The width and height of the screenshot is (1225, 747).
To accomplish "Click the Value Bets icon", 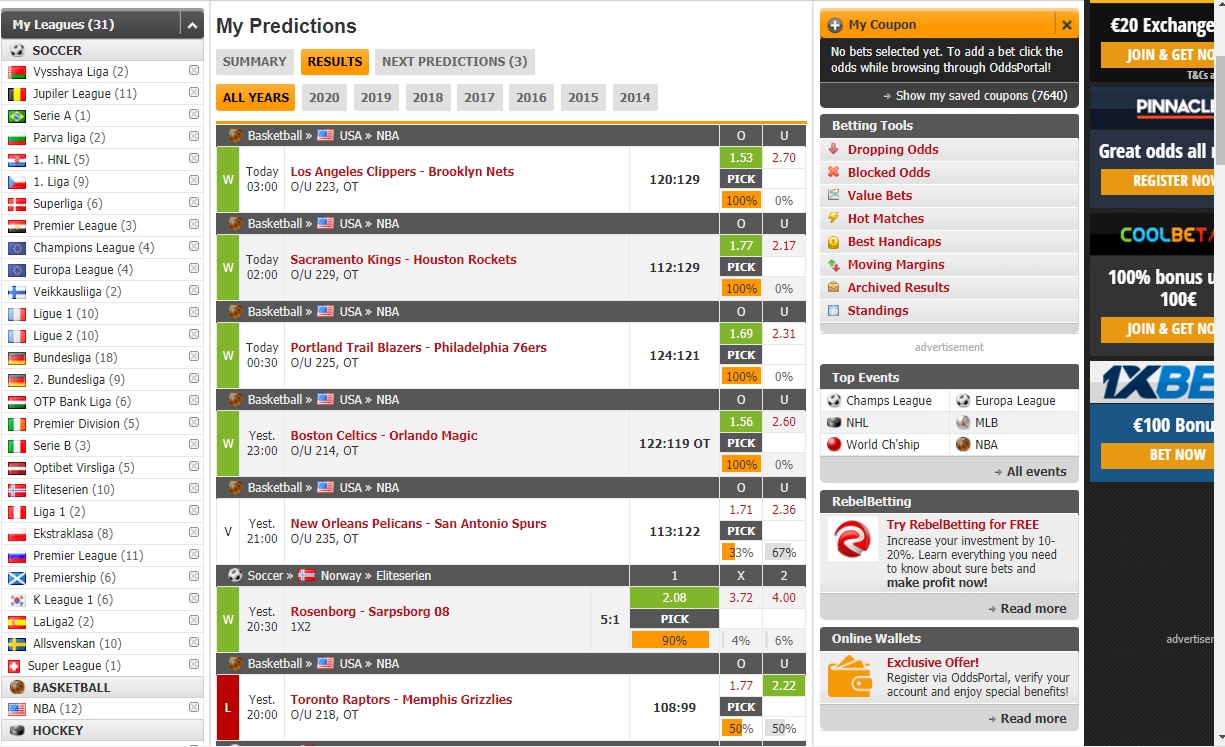I will (833, 195).
